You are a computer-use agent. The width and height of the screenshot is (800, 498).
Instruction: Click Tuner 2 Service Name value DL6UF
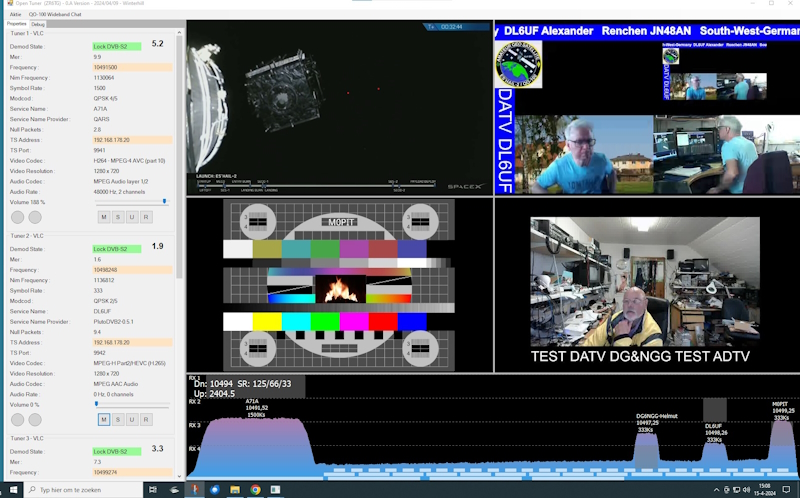point(102,311)
